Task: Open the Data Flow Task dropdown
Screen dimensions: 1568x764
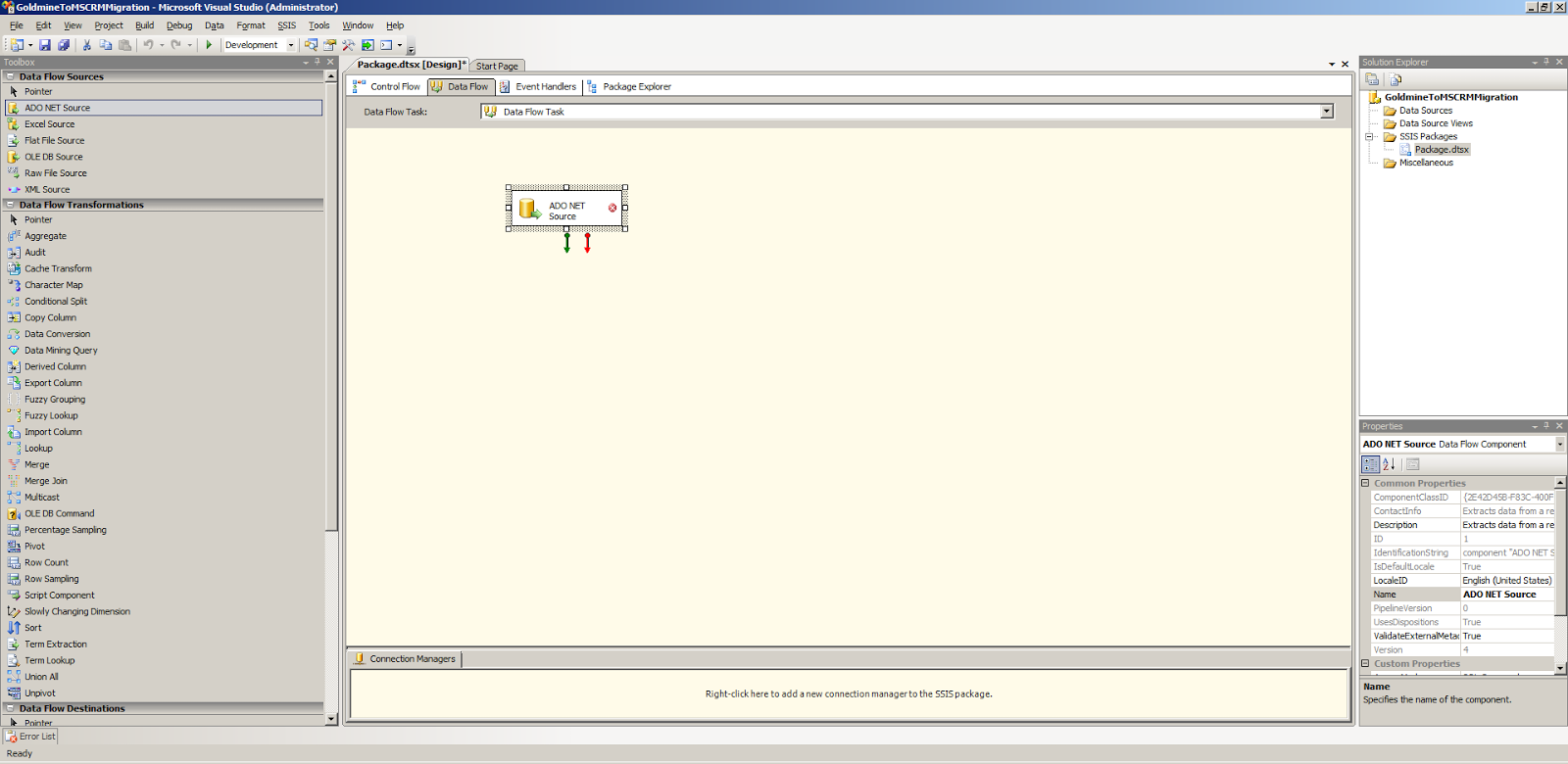Action: coord(1327,112)
